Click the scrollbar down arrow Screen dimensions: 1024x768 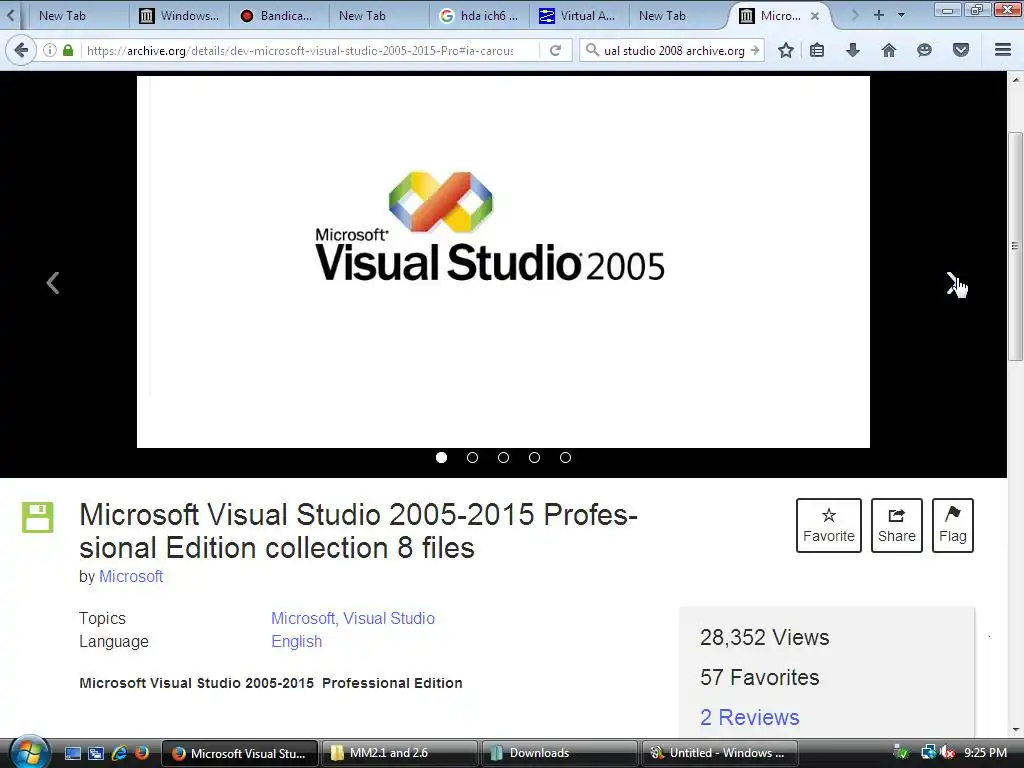tap(1015, 729)
